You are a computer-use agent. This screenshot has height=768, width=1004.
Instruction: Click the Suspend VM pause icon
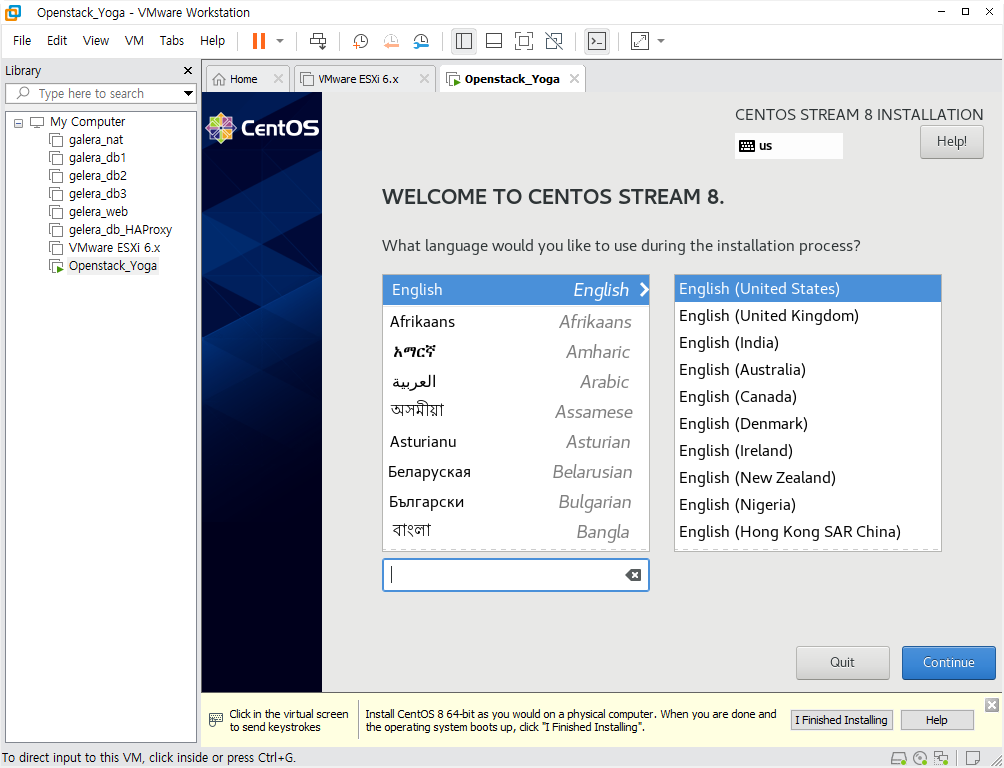pos(259,41)
